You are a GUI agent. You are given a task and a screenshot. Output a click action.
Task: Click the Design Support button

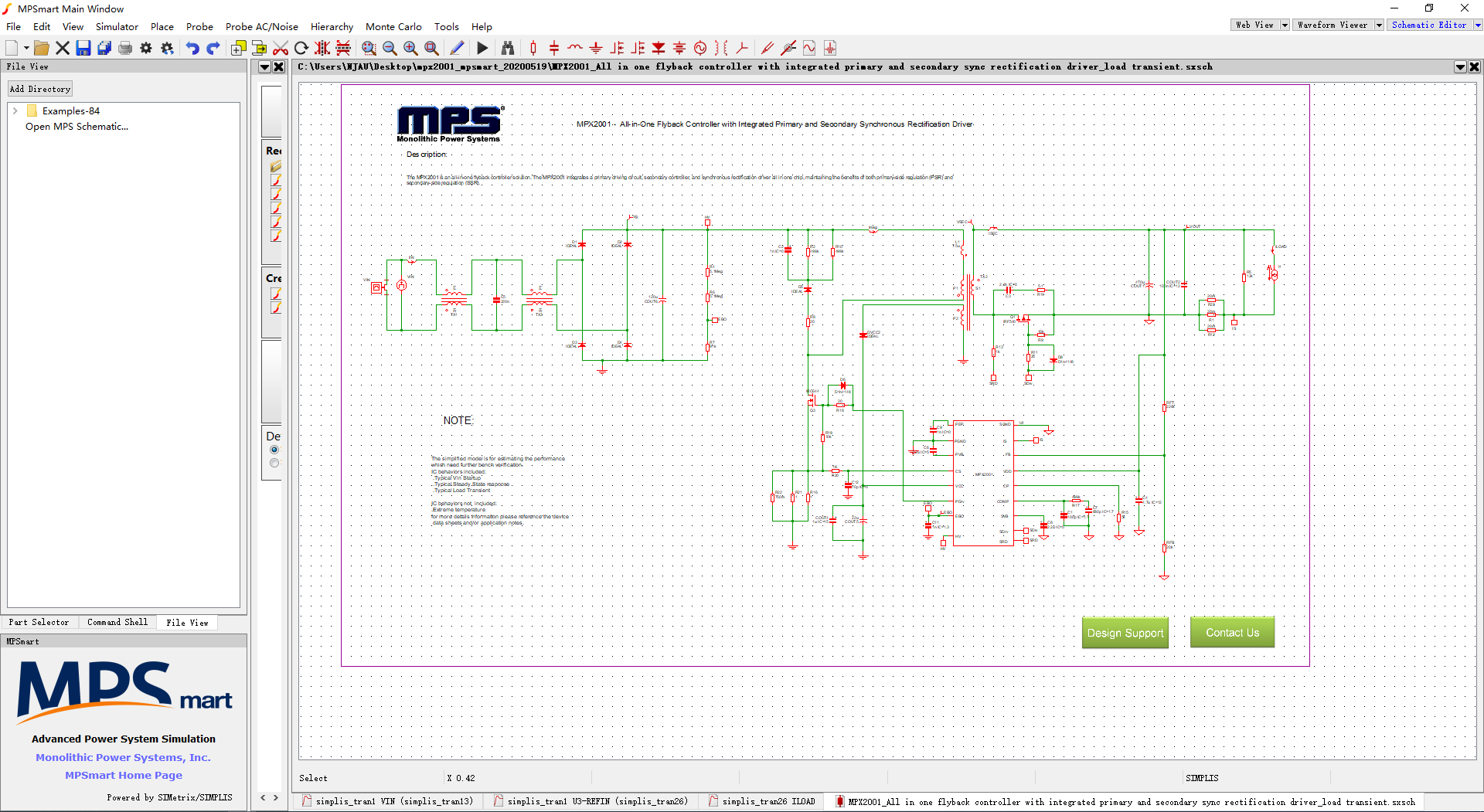pos(1125,633)
